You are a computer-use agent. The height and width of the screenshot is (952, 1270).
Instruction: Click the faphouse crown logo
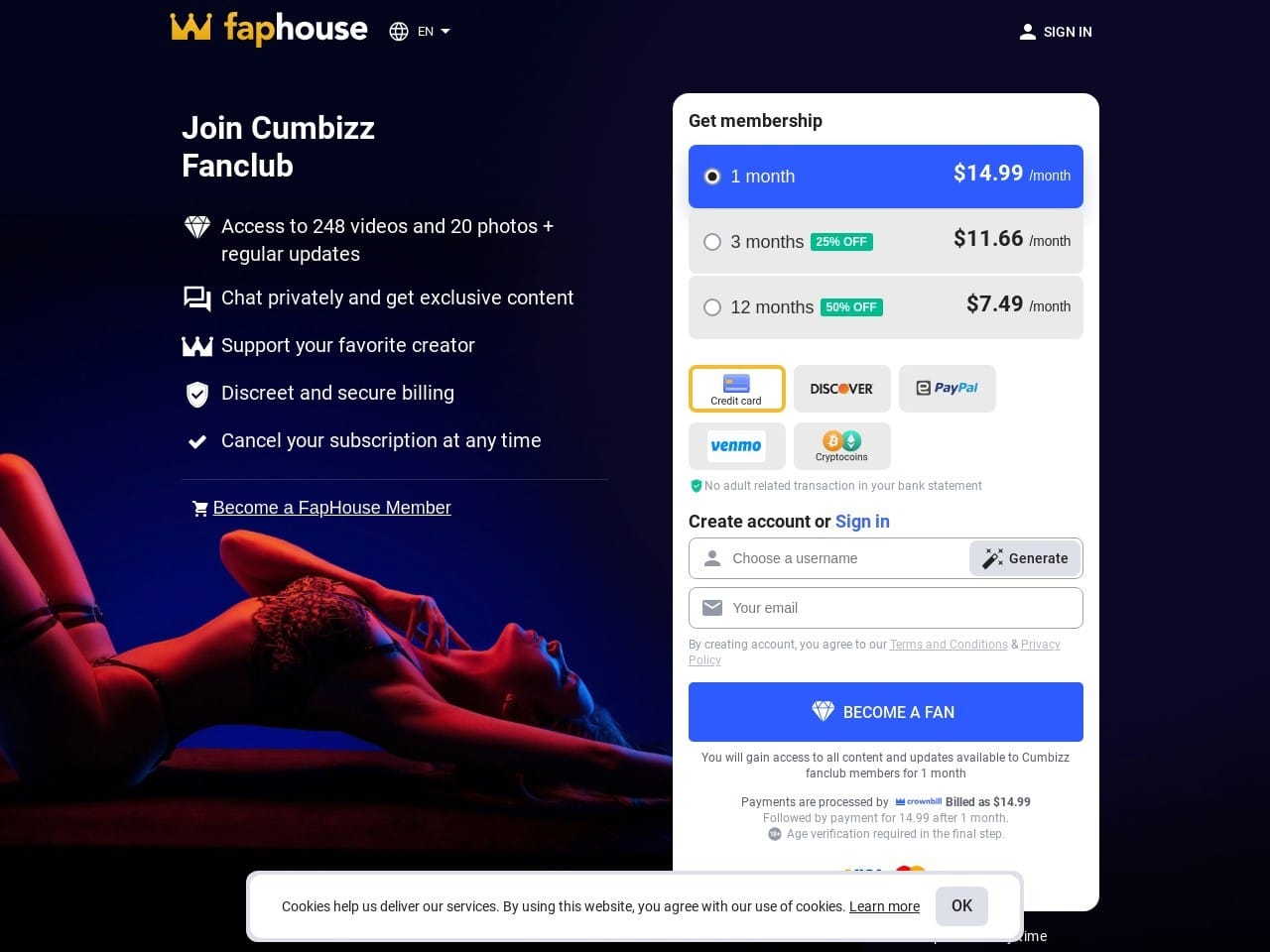191,28
